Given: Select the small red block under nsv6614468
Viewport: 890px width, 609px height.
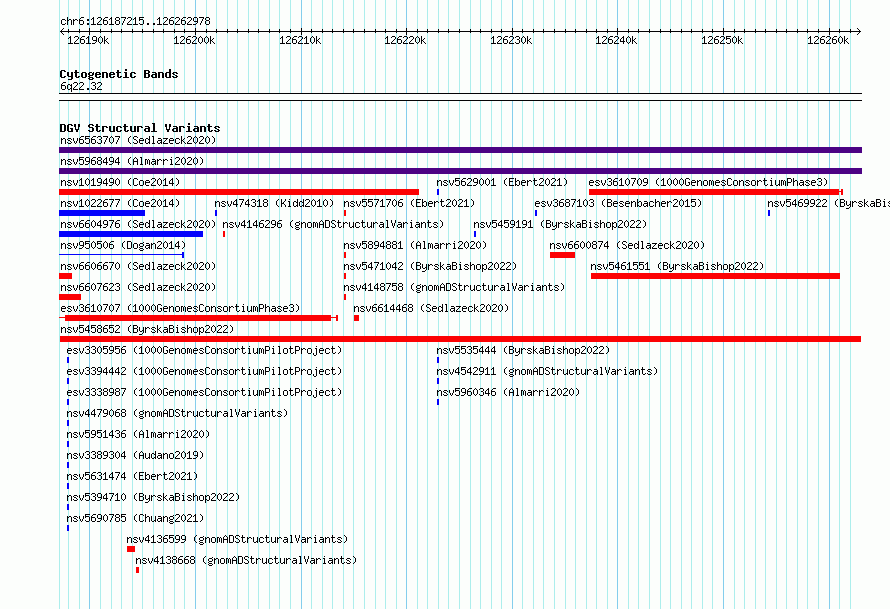Looking at the screenshot, I should pyautogui.click(x=356, y=318).
